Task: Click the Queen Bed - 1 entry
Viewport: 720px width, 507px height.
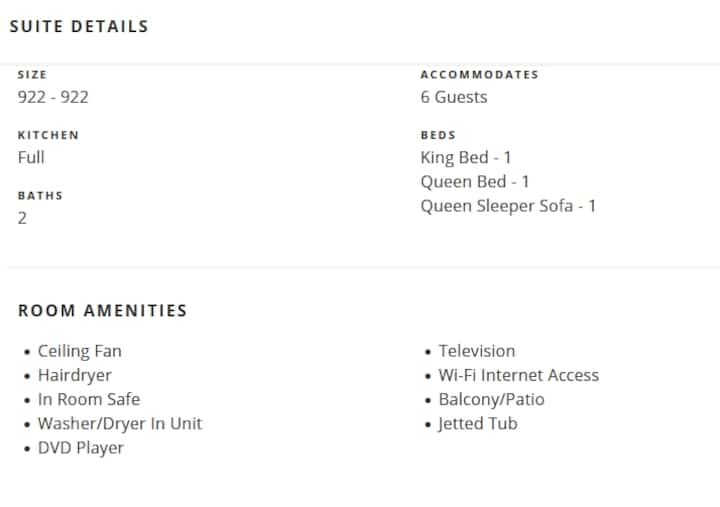Action: (475, 181)
